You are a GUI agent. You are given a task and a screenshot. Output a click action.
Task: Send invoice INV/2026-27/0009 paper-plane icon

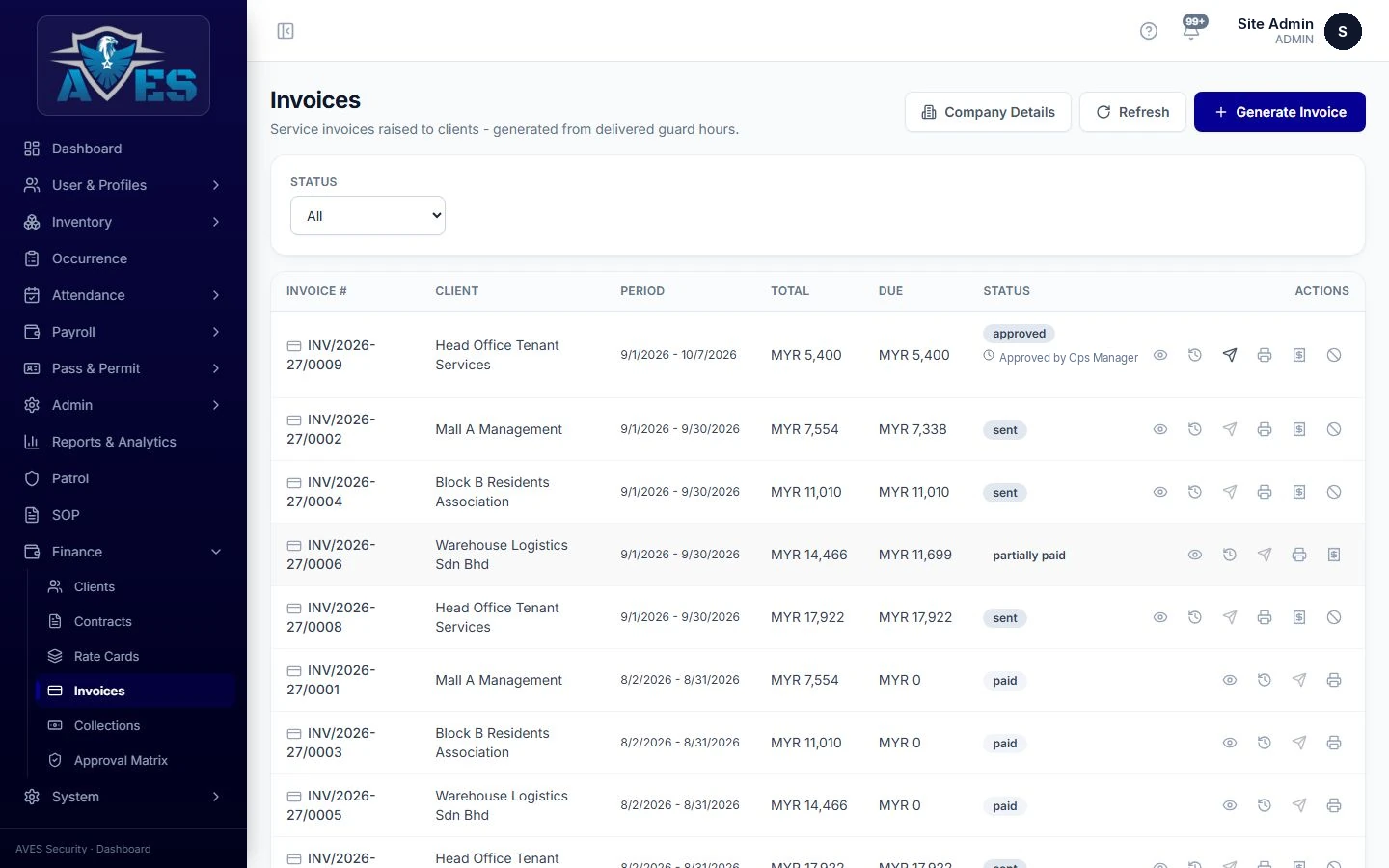(1230, 355)
